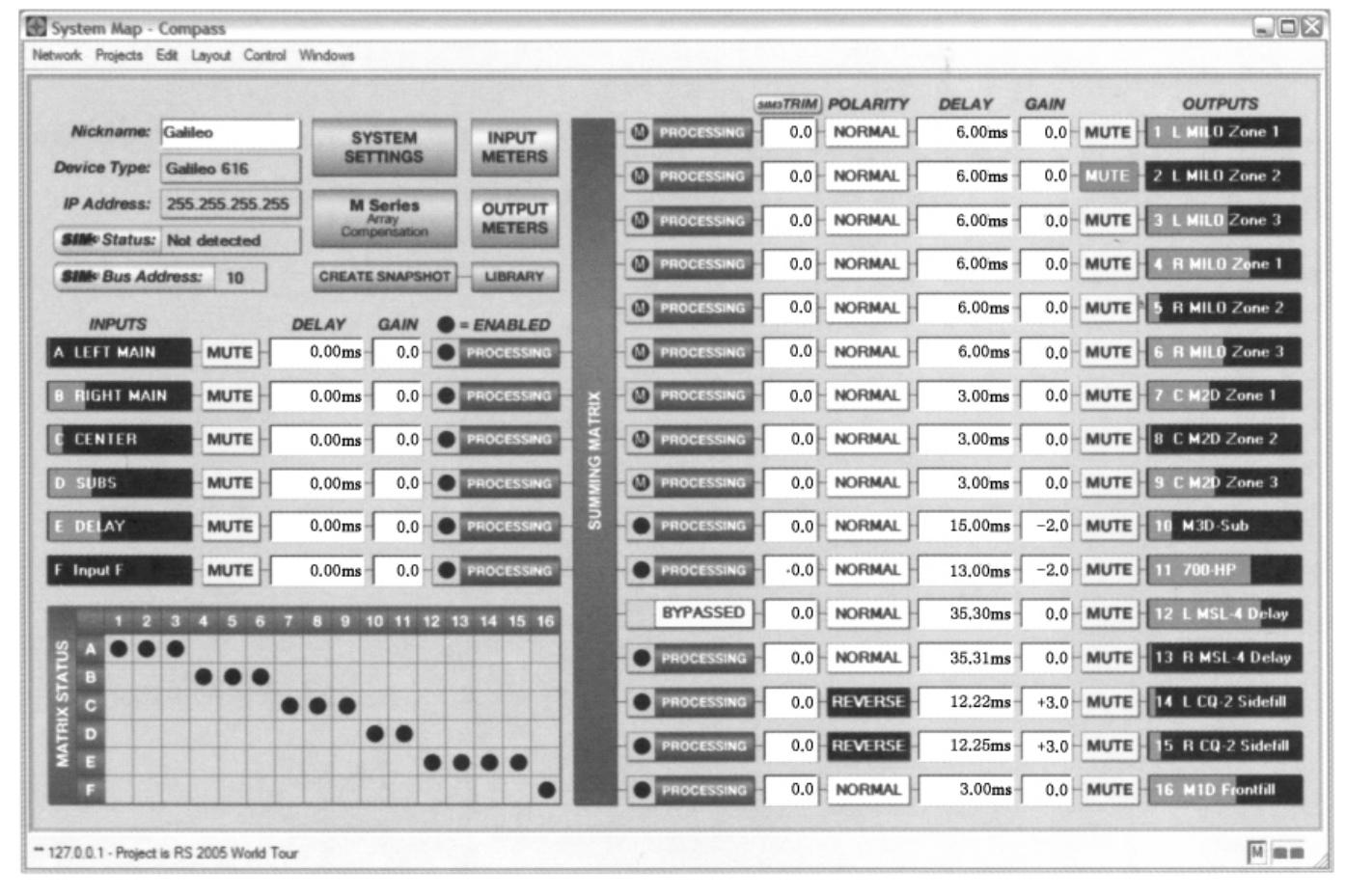Open the Projects menu
The image size is (1346, 896).
click(119, 55)
